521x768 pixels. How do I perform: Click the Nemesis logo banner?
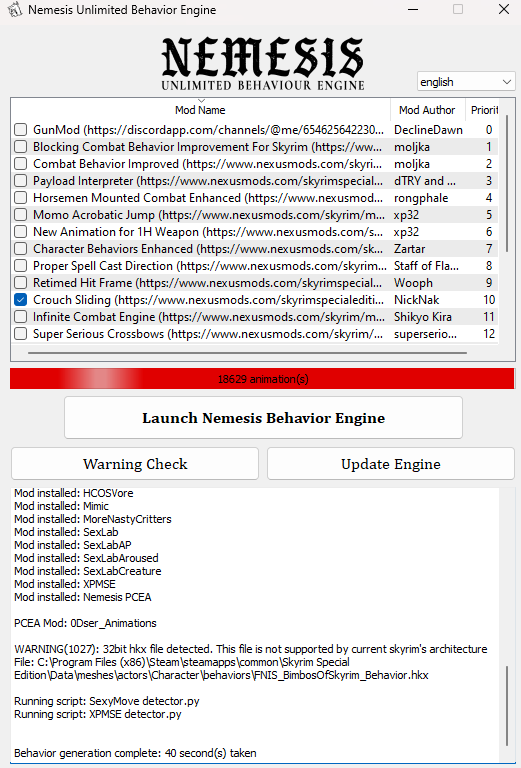point(263,64)
